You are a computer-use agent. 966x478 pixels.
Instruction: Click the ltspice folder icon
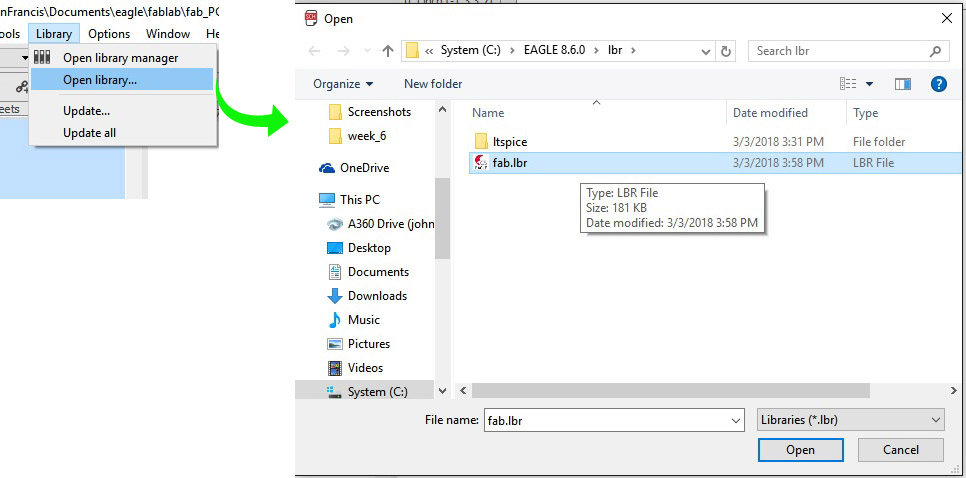point(481,141)
